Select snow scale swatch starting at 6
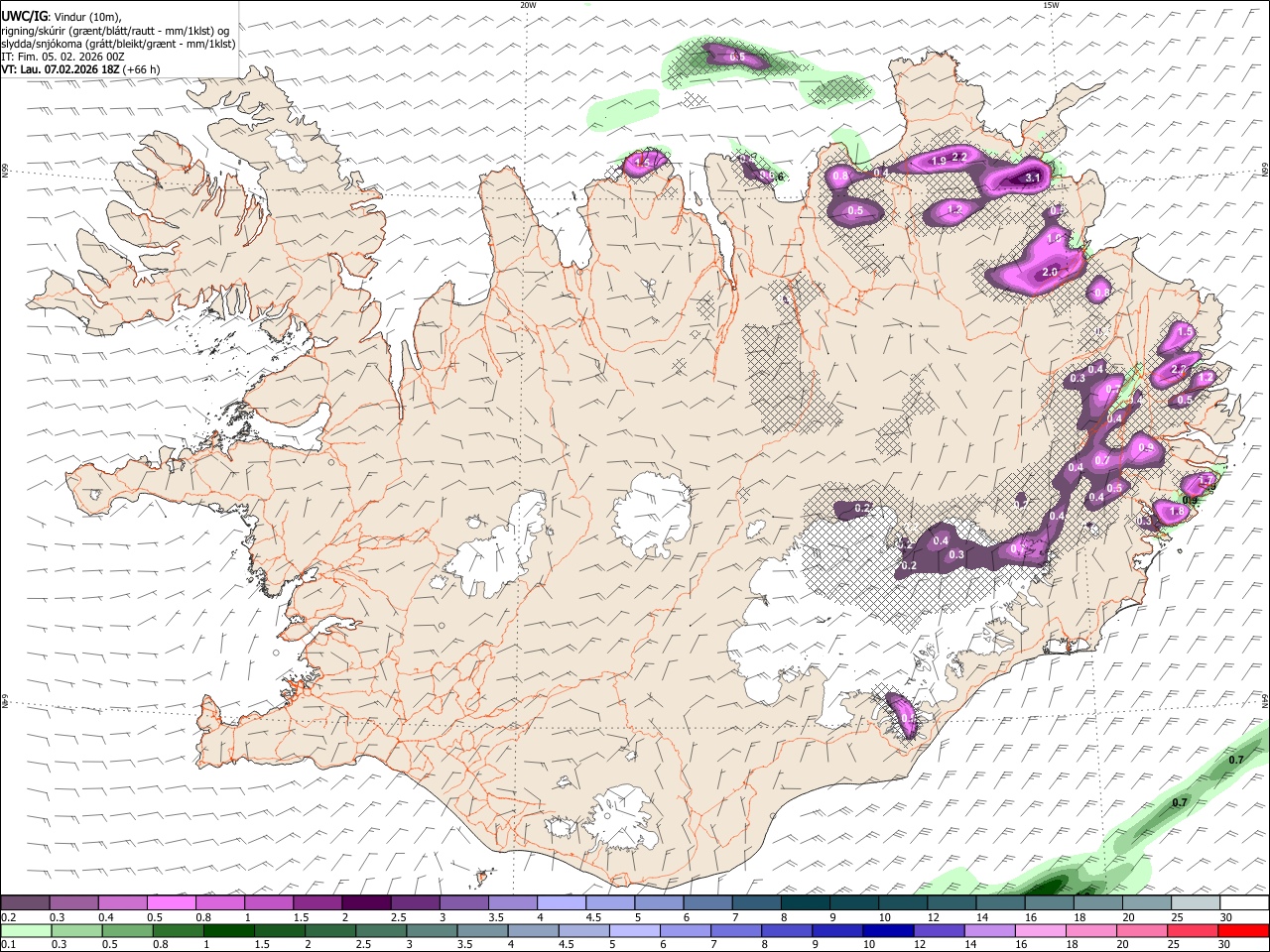This screenshot has height=952, width=1270. click(706, 902)
